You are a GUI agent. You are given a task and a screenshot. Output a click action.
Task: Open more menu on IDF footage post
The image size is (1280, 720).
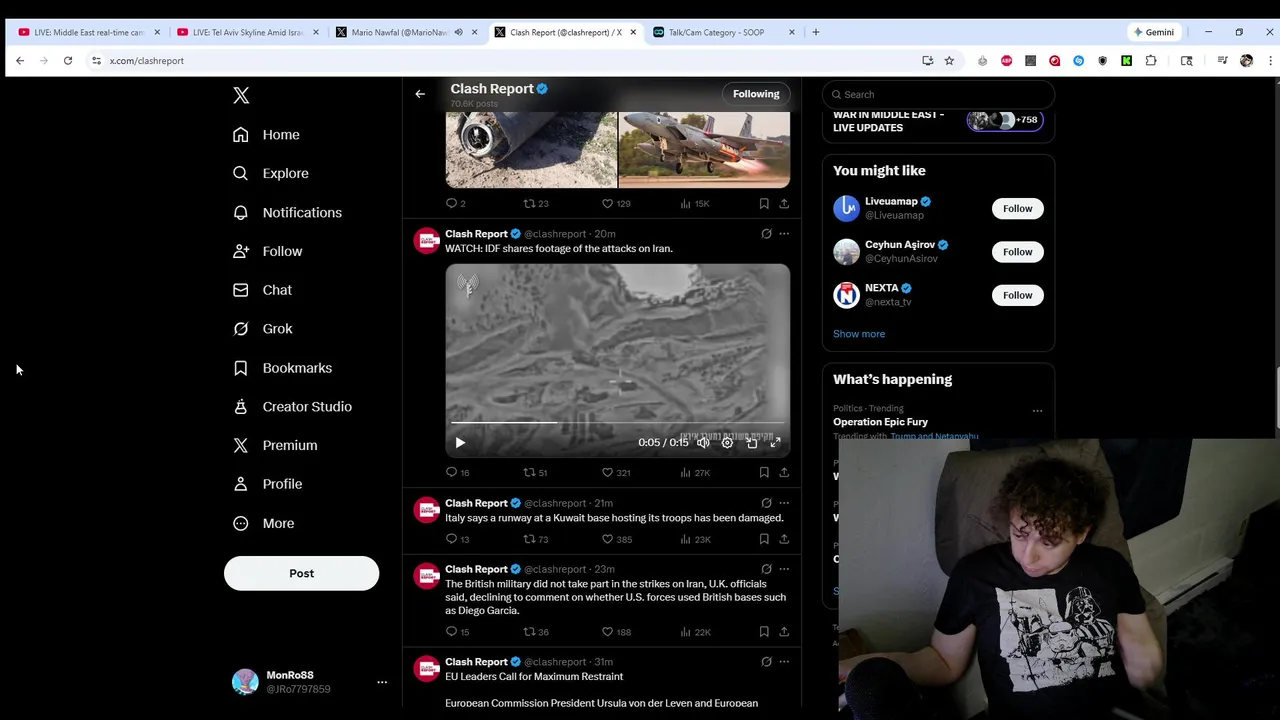(784, 234)
